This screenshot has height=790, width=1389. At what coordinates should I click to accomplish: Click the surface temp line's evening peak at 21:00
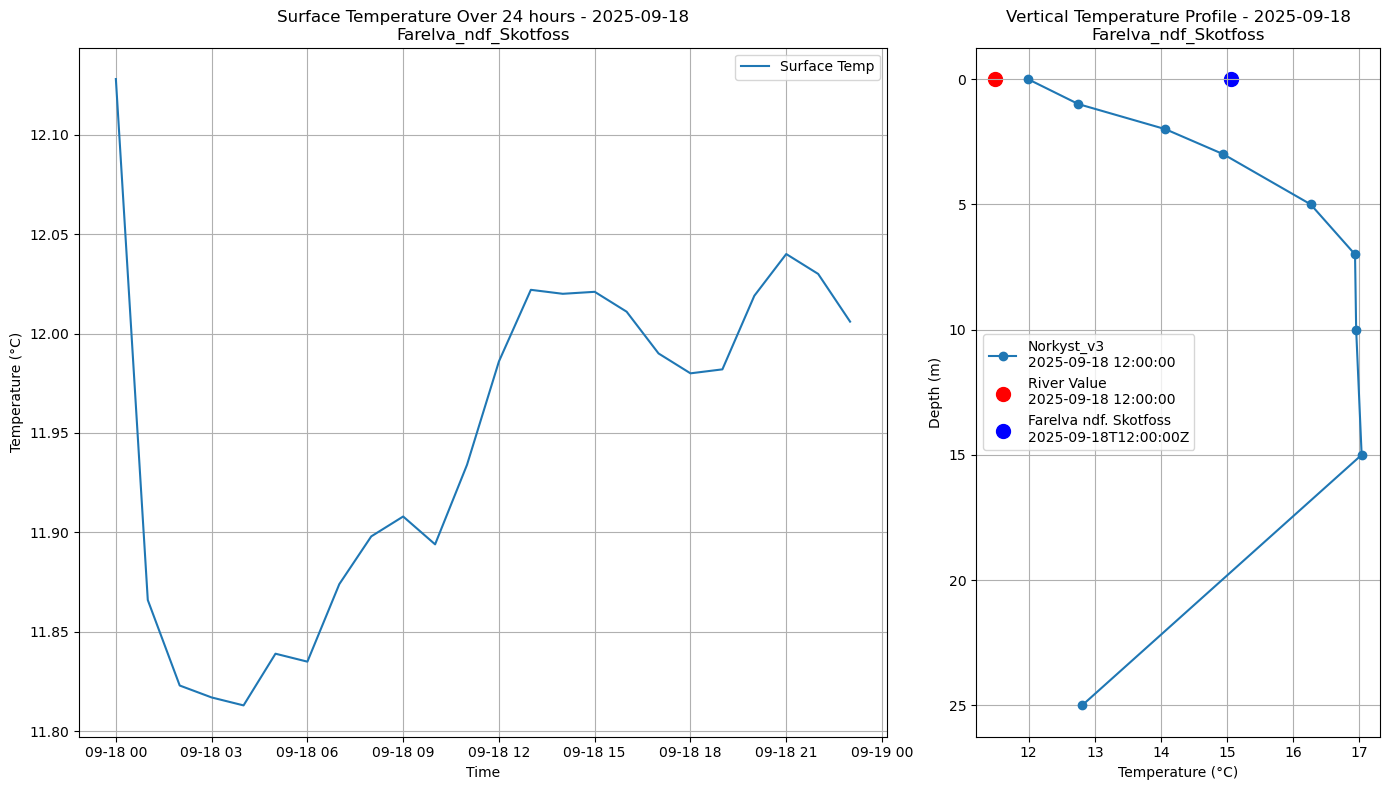point(786,254)
